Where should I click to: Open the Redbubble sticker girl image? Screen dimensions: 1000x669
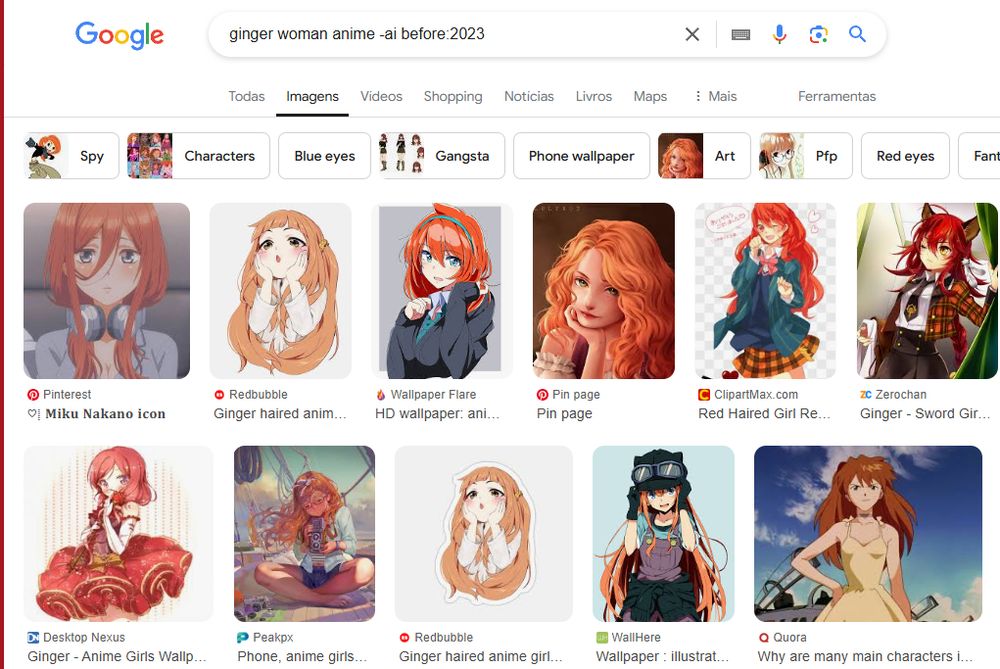[484, 534]
